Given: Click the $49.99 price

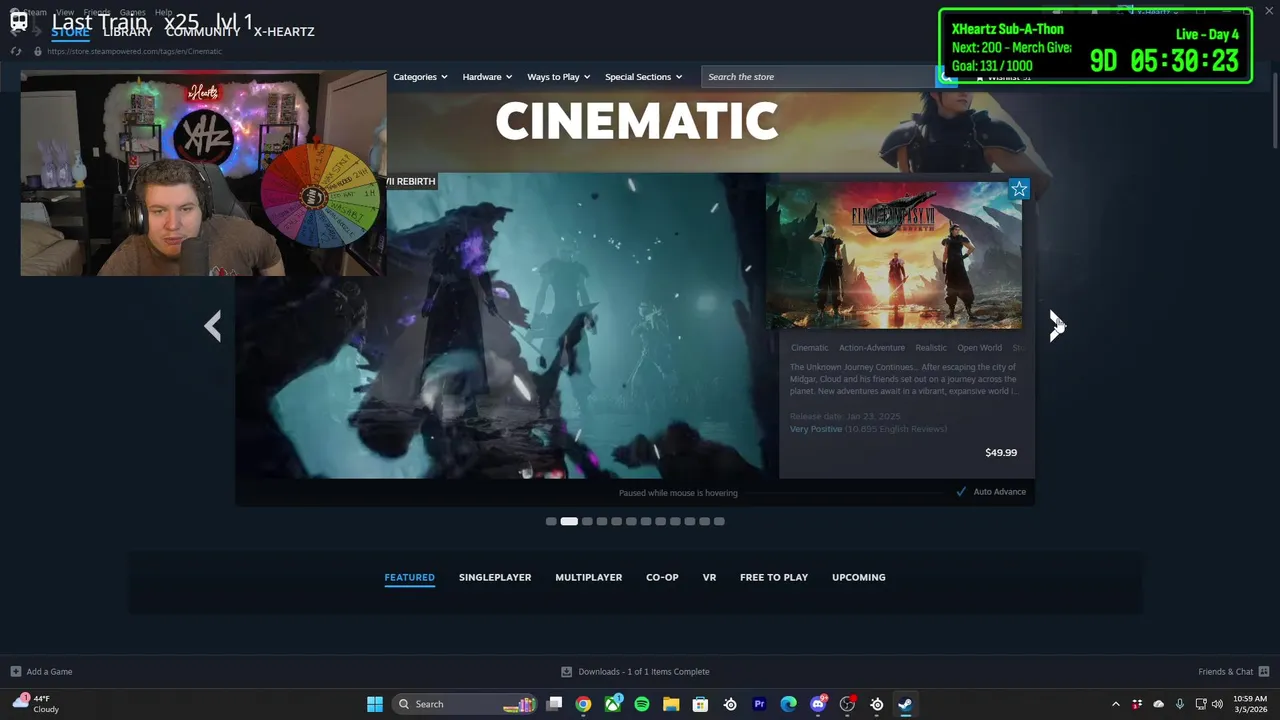Looking at the screenshot, I should (x=1001, y=453).
